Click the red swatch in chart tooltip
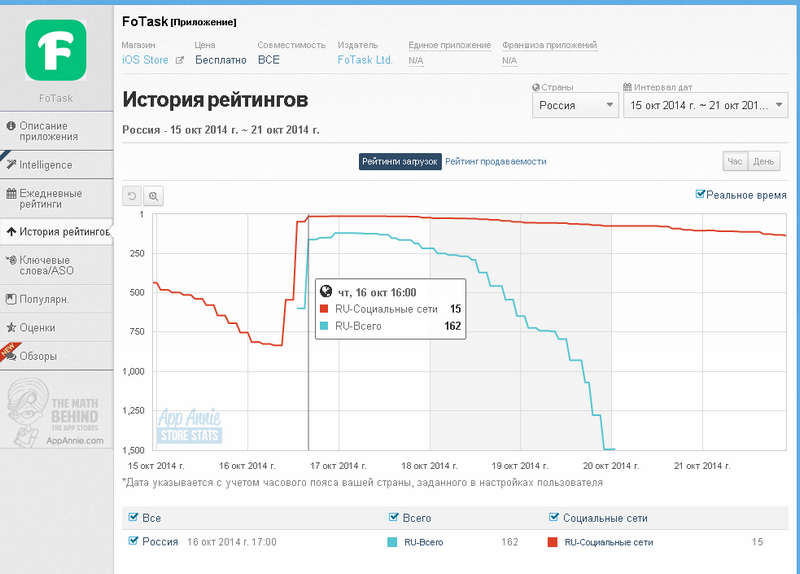Viewport: 800px width, 574px height. tap(323, 309)
